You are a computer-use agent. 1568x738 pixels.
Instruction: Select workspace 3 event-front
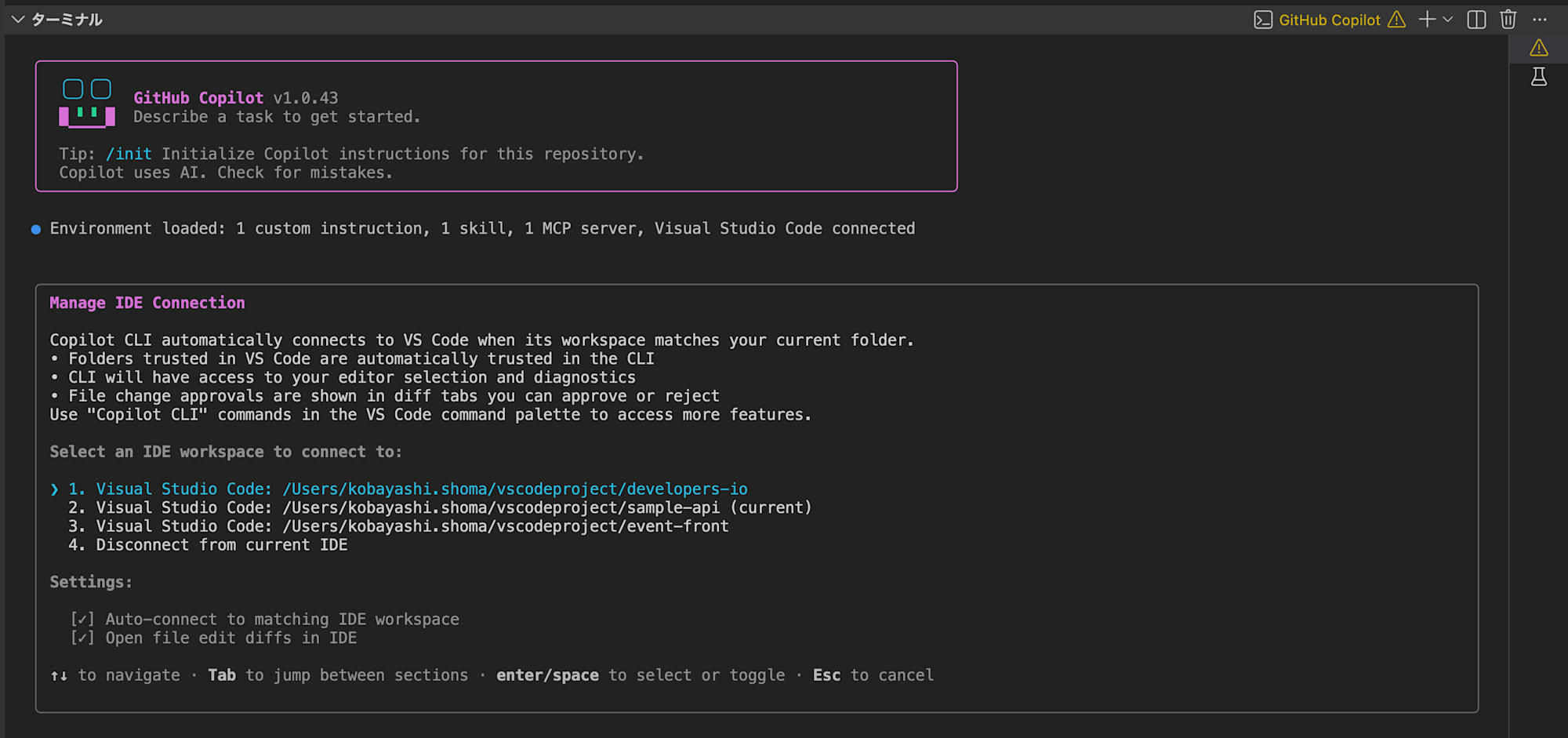(x=398, y=527)
